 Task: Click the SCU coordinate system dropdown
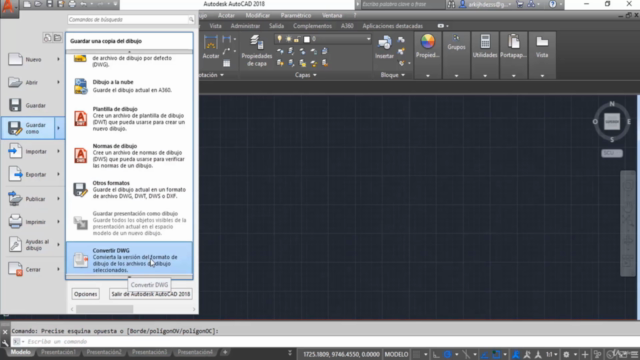click(x=611, y=153)
